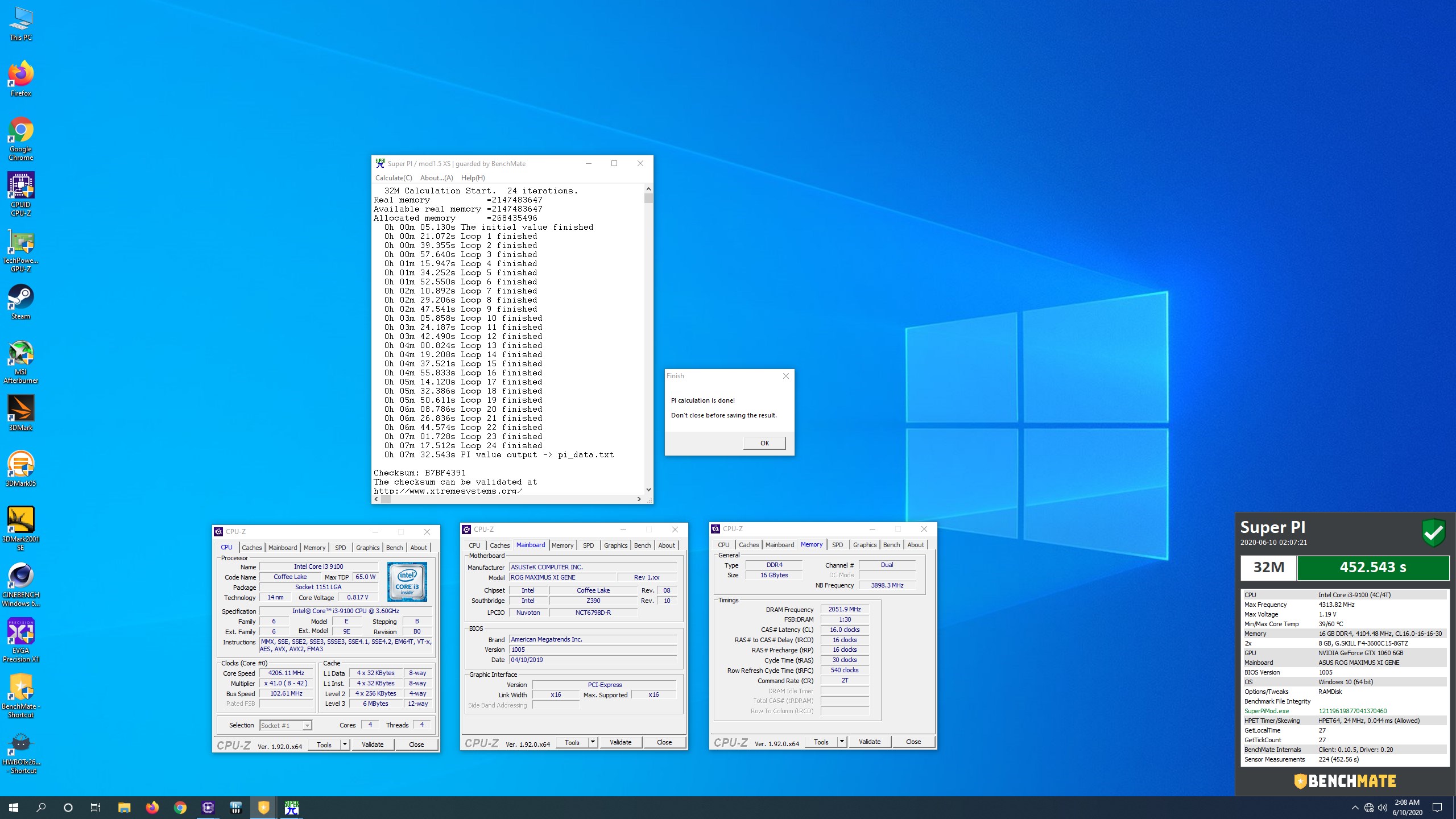Click the 452.543 s result in BenchMate
Screen dimensions: 1456x819
point(1373,568)
